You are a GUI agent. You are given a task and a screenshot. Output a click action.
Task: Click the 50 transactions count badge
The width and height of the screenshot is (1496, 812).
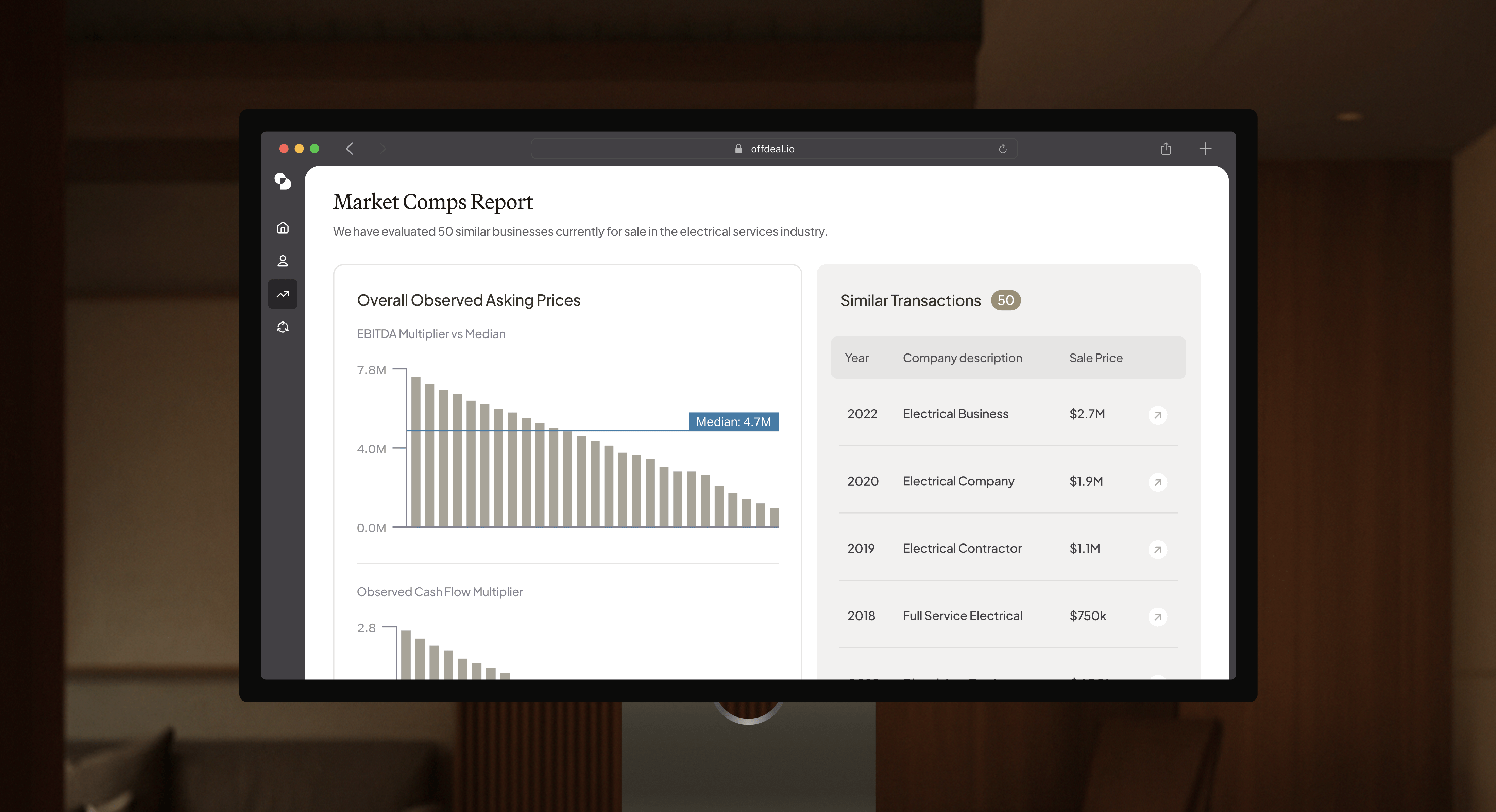pyautogui.click(x=1005, y=301)
